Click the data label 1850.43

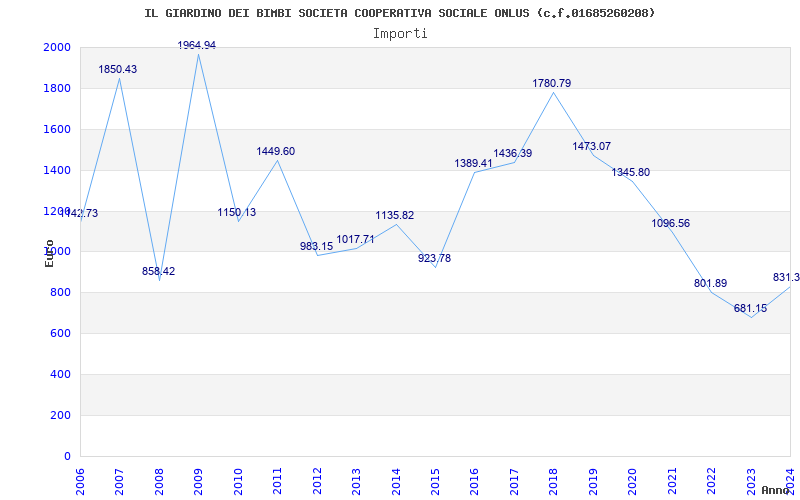(118, 69)
